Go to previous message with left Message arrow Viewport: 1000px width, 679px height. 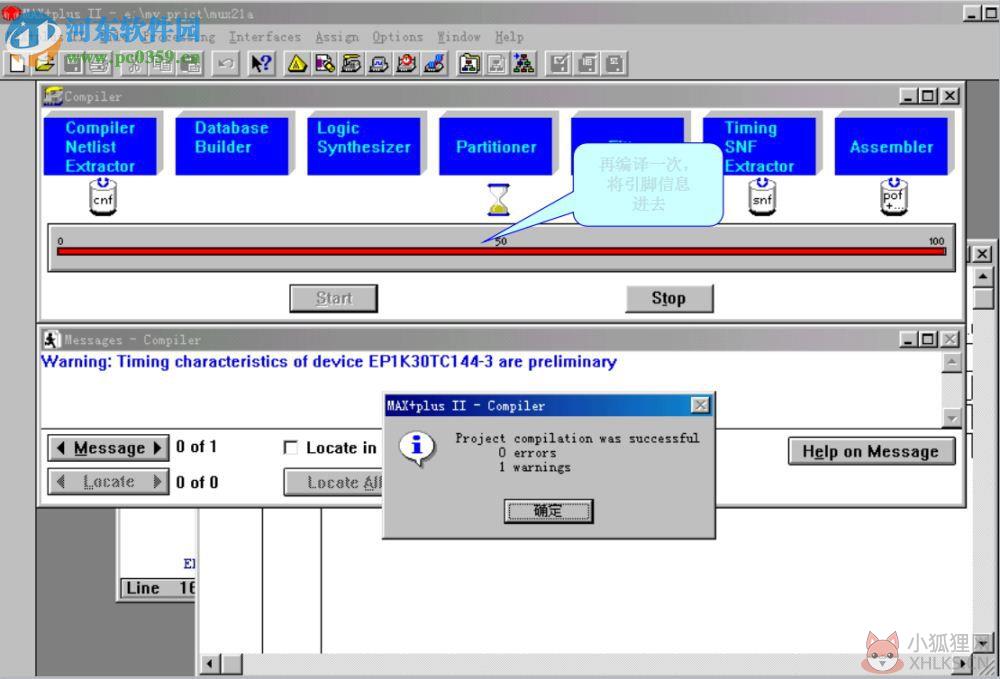(61, 448)
